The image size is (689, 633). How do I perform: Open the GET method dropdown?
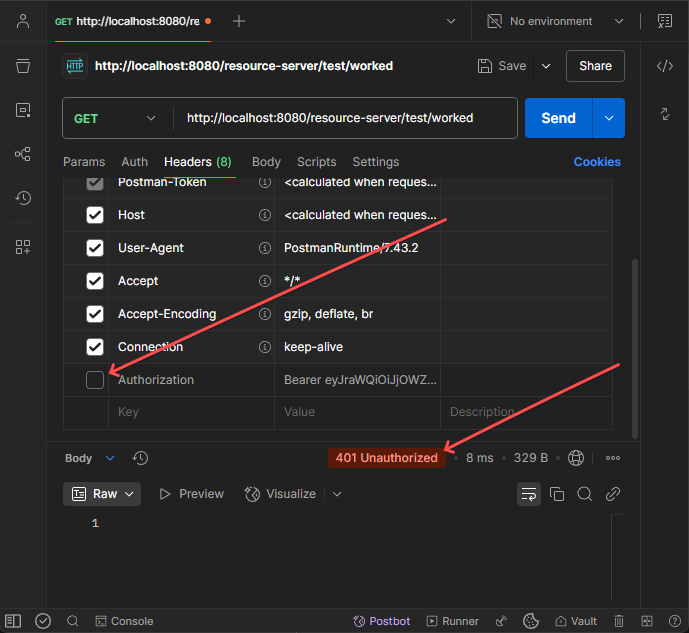(115, 118)
